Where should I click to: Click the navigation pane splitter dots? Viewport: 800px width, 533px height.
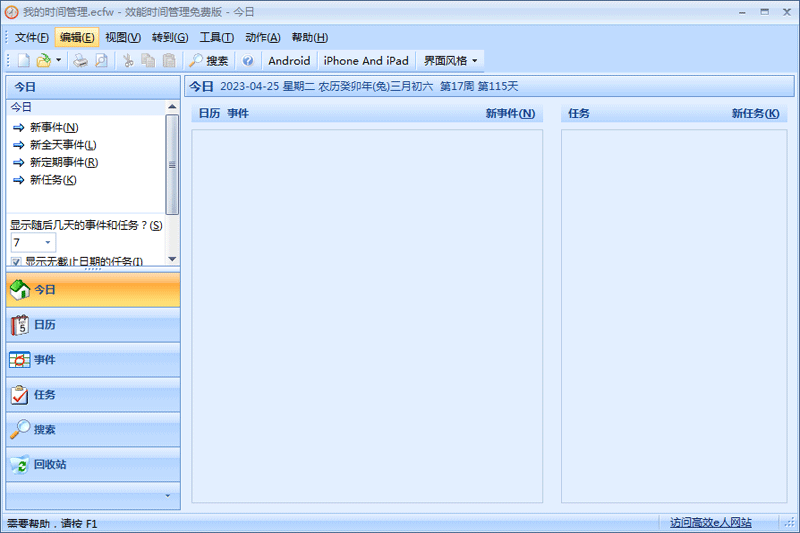[93, 269]
